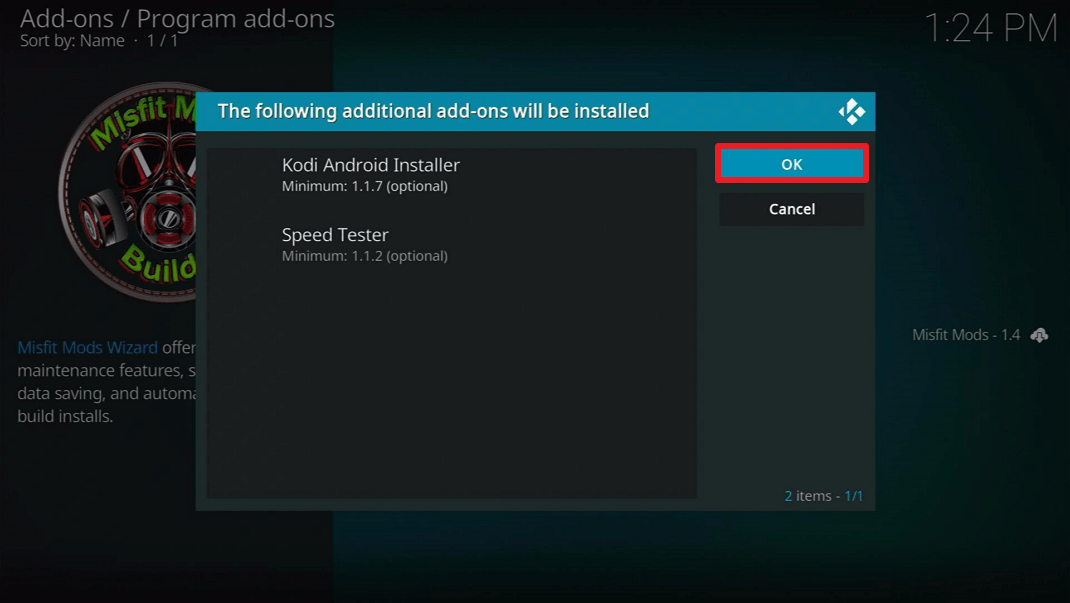Screen dimensions: 1070x603
Task: Click the Cancel button
Action: tap(792, 209)
